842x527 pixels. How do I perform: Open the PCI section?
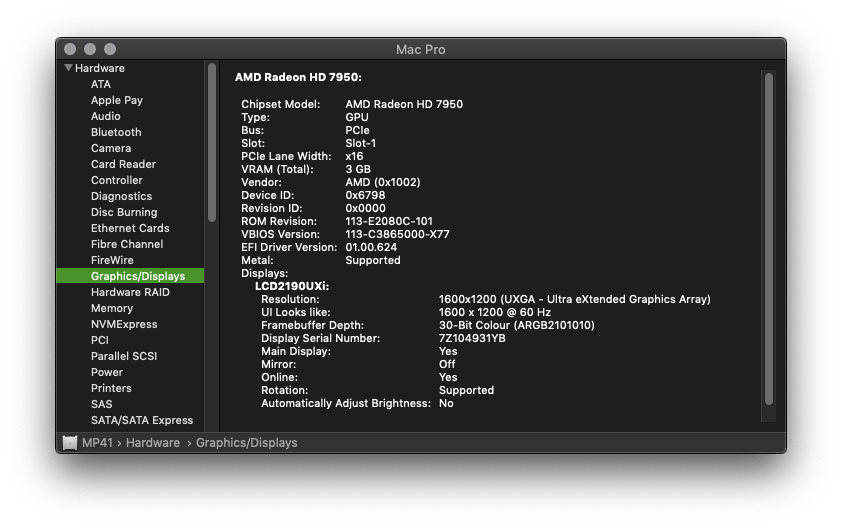click(x=99, y=340)
